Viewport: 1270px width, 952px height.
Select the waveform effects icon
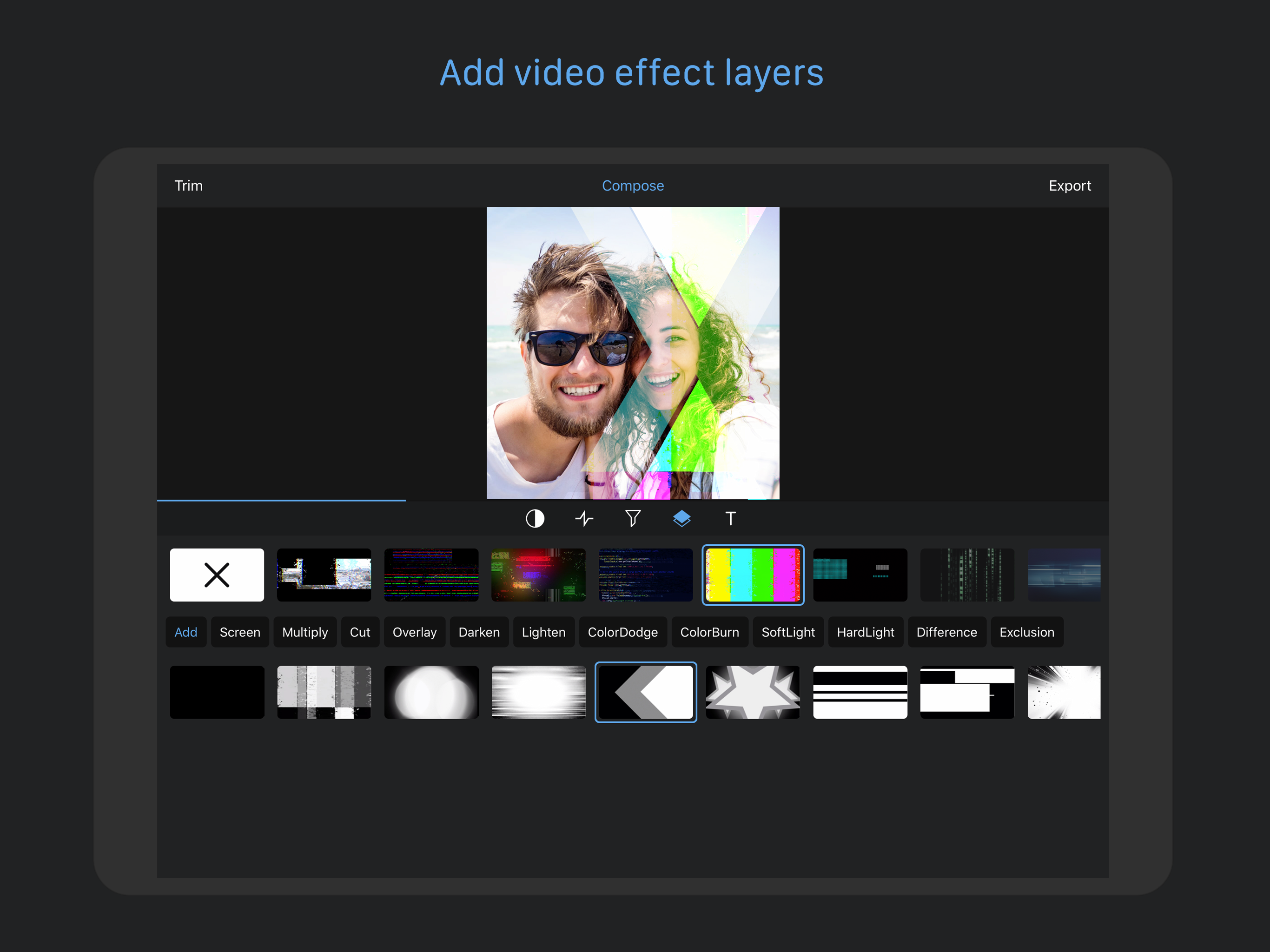coord(584,518)
